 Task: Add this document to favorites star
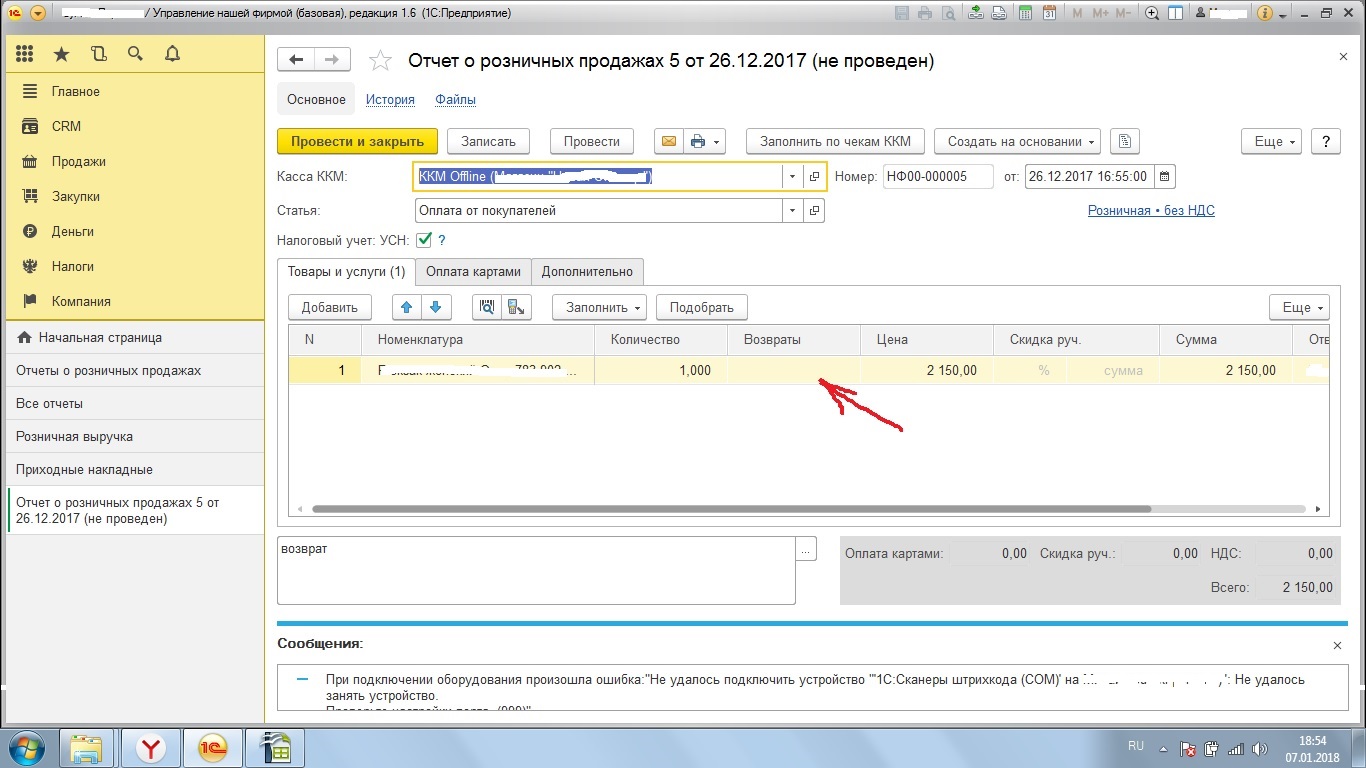[x=380, y=61]
